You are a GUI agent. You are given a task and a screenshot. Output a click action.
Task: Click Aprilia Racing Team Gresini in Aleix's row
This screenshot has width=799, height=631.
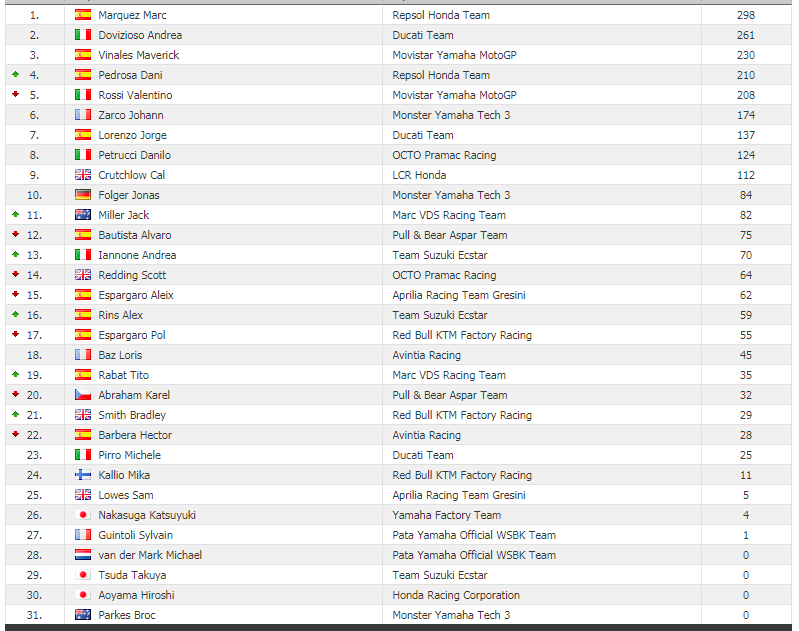click(x=459, y=295)
